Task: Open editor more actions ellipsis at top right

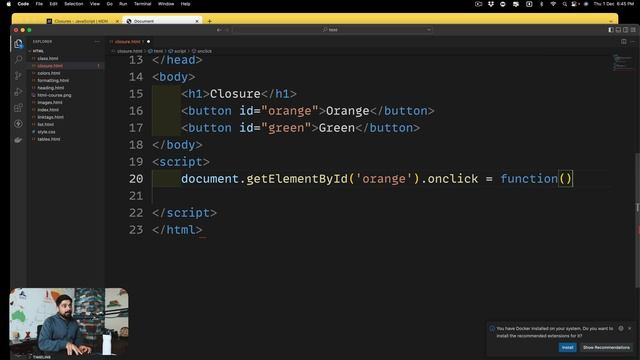Action: click(x=633, y=42)
